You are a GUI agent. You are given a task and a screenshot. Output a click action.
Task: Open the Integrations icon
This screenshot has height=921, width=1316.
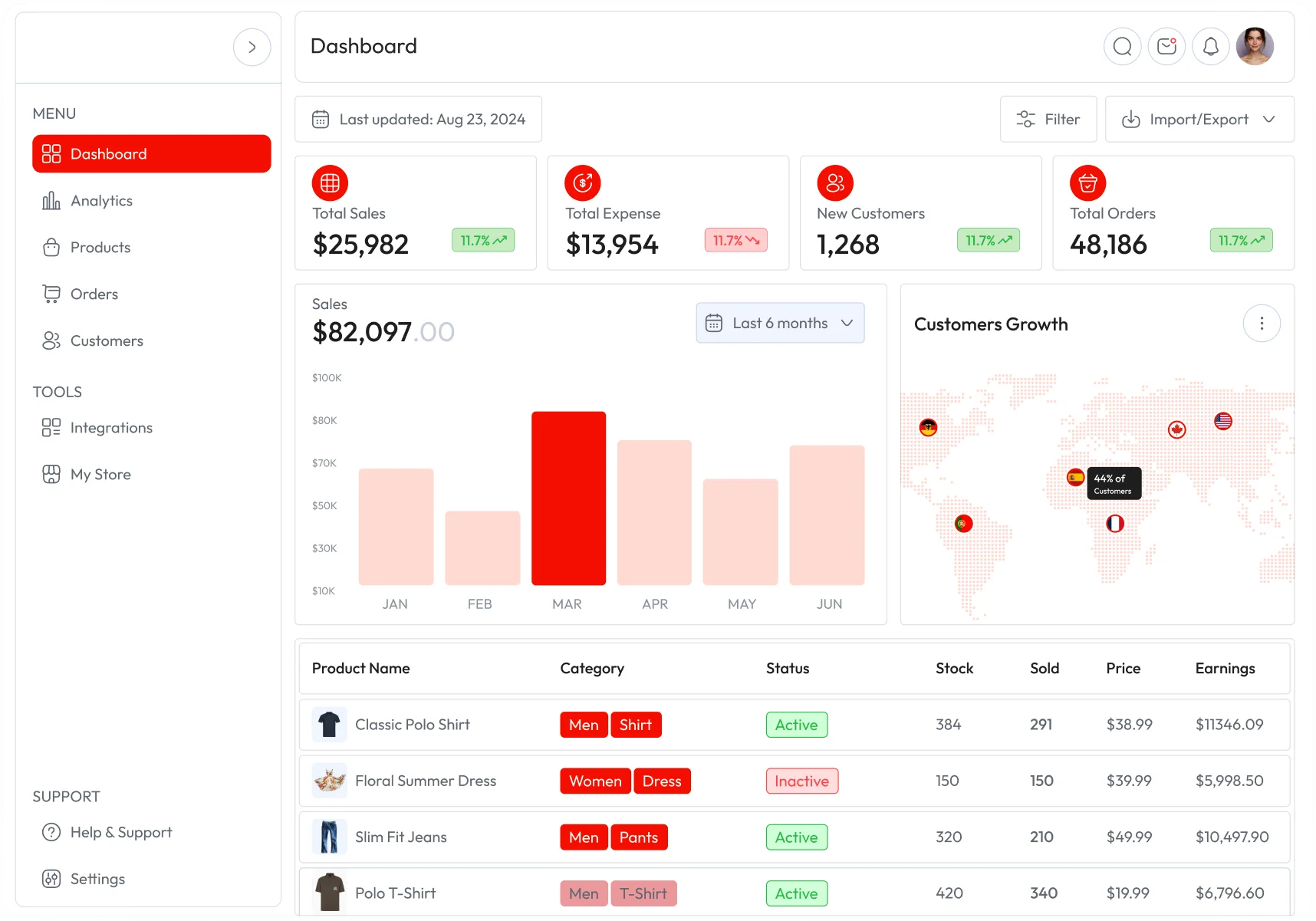click(x=51, y=427)
